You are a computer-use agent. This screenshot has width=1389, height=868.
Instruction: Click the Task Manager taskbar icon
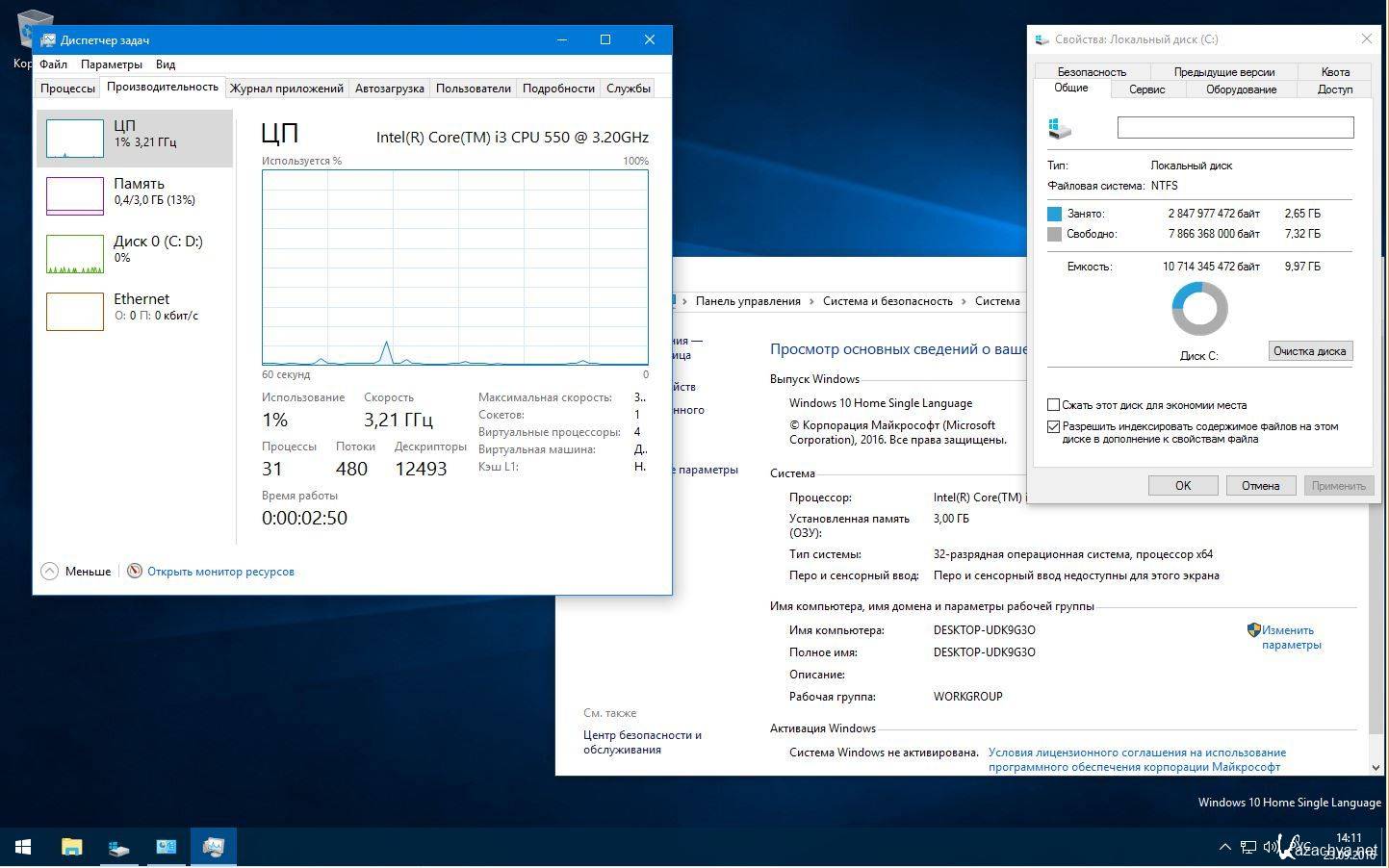pyautogui.click(x=213, y=847)
